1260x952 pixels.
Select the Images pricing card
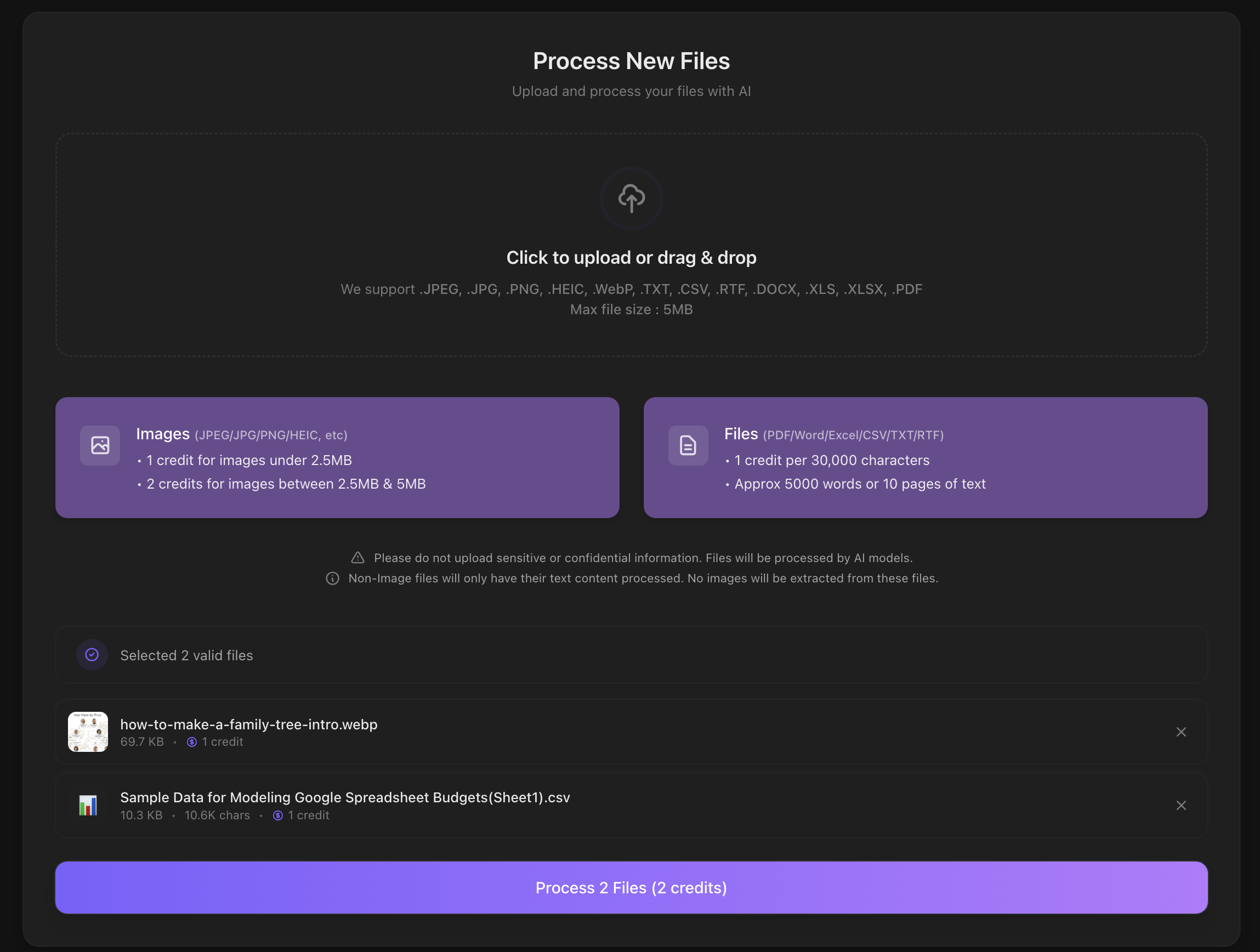[337, 457]
